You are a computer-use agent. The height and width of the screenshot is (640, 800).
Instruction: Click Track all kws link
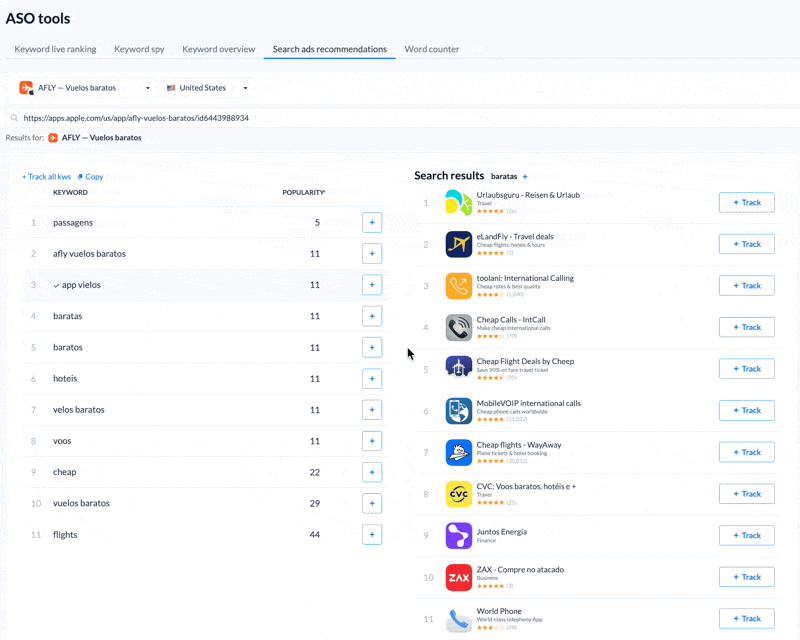pos(46,177)
